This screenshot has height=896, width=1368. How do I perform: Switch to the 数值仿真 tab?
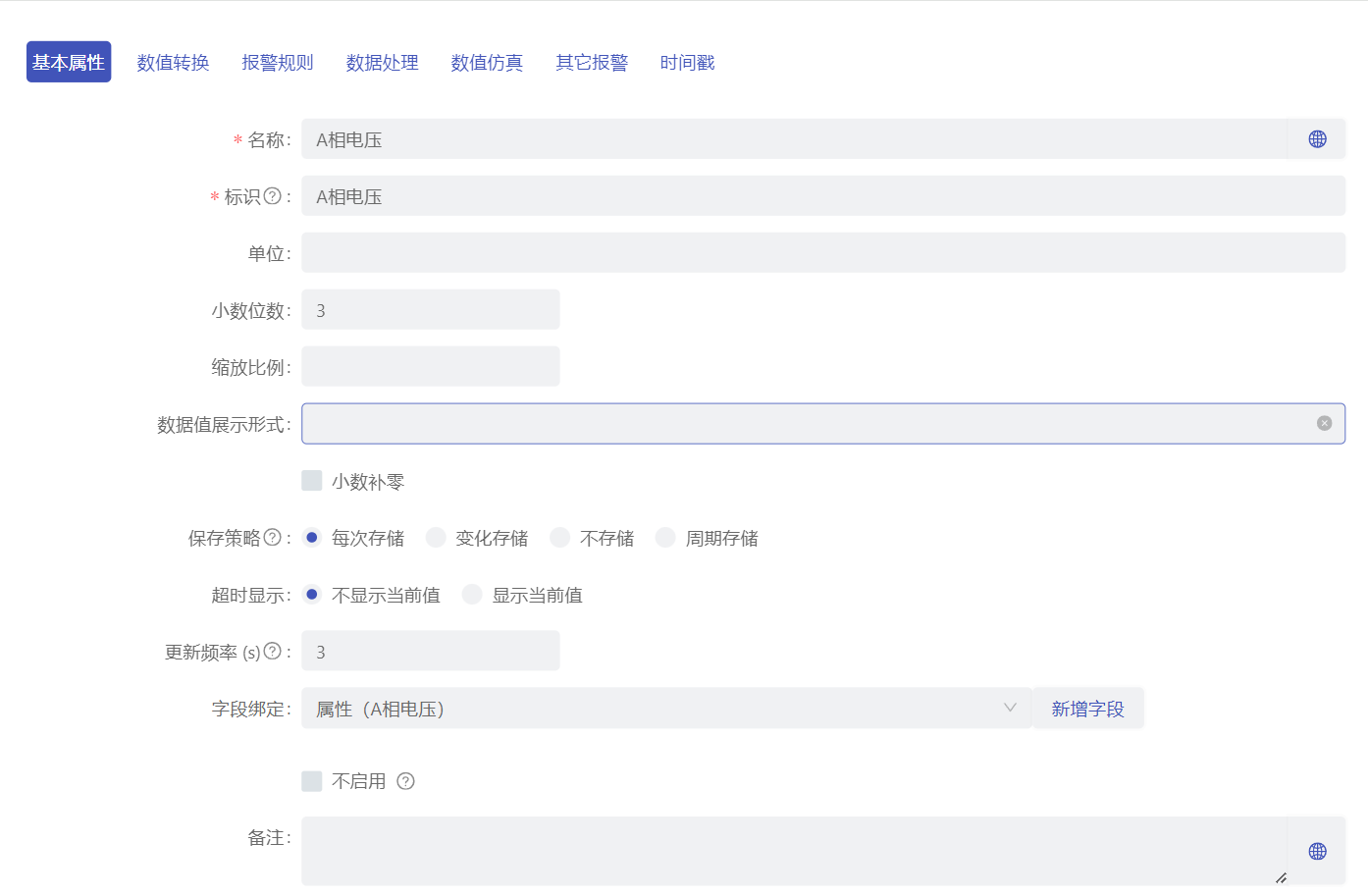[487, 63]
